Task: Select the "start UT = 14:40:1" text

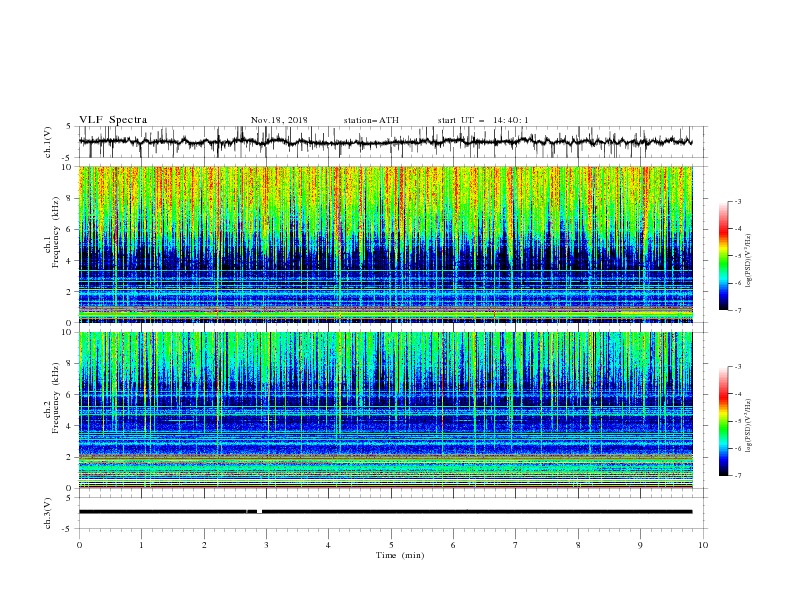Action: pyautogui.click(x=483, y=120)
